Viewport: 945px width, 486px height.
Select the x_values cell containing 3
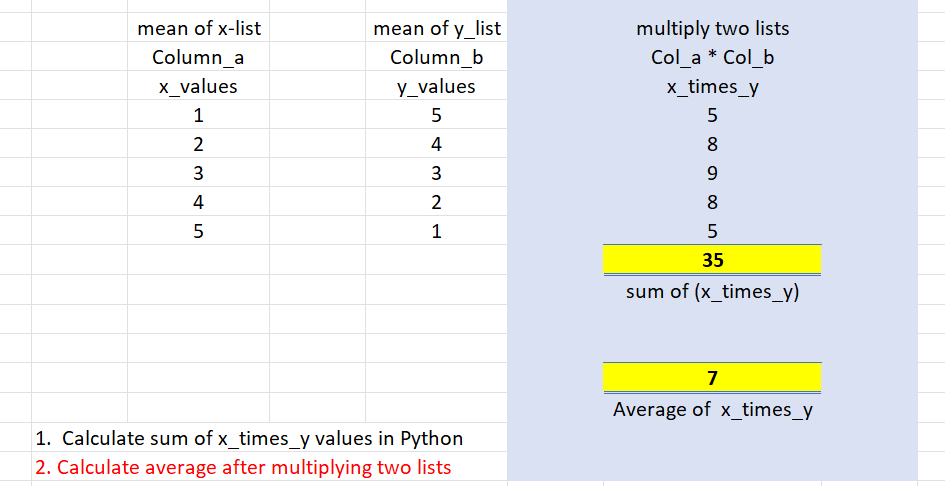coord(198,172)
